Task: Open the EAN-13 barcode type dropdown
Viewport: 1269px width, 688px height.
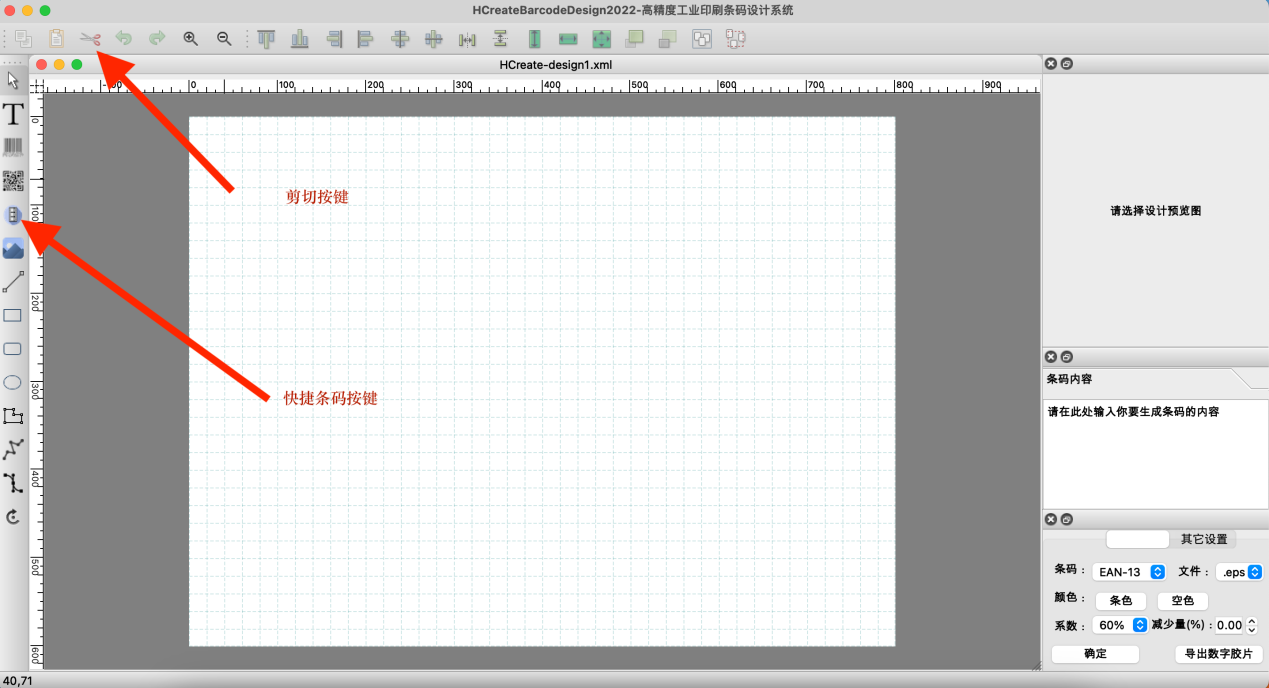Action: click(x=1129, y=572)
